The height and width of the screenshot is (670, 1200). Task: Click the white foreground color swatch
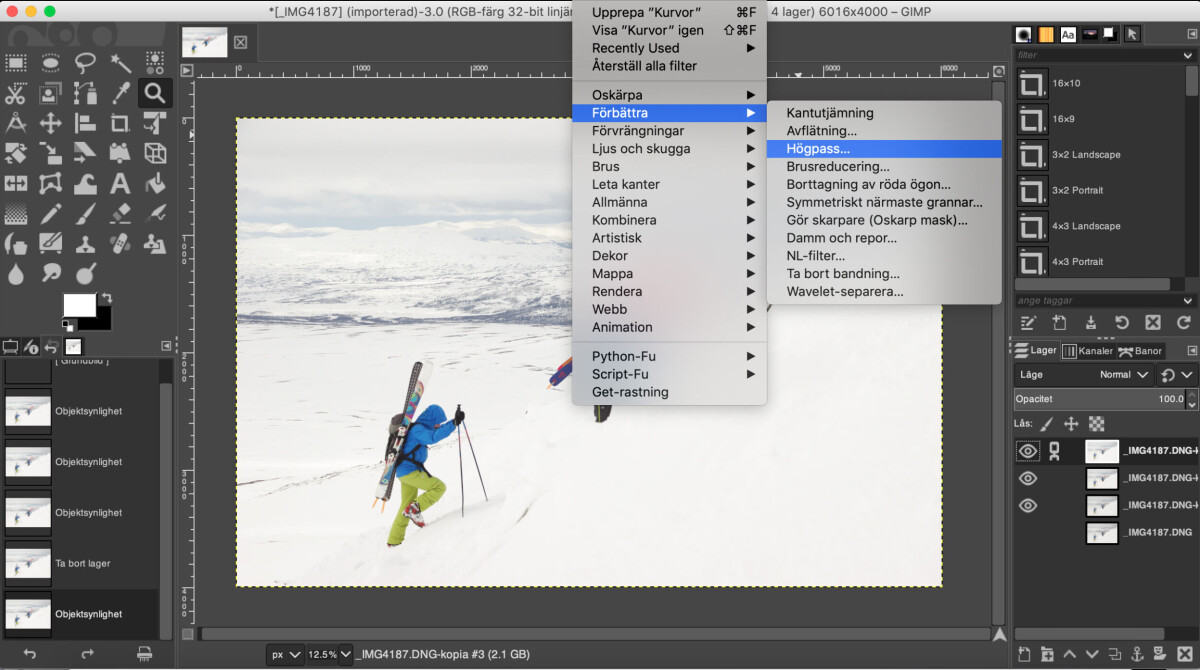80,304
